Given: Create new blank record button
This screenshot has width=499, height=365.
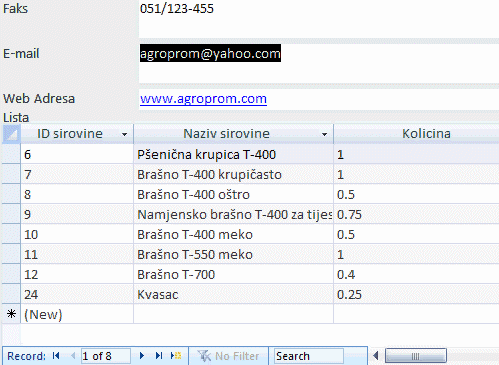Looking at the screenshot, I should point(176,356).
